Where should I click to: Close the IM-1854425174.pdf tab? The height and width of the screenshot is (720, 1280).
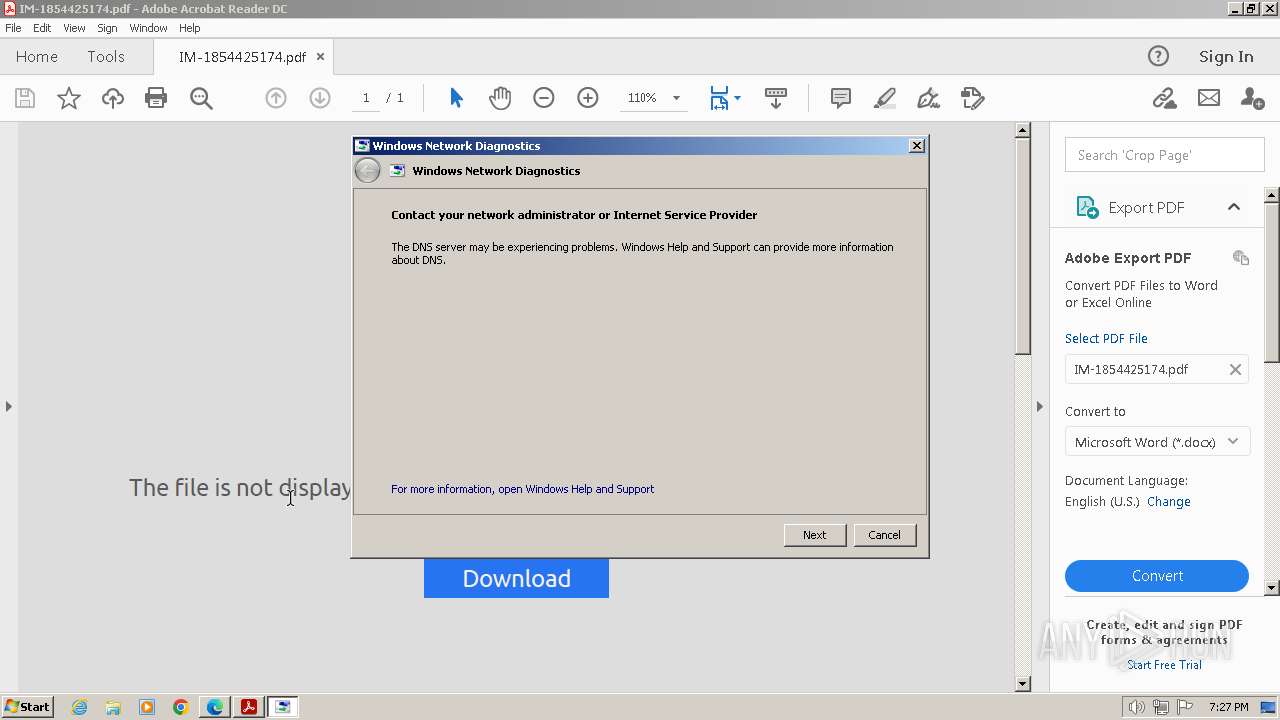coord(320,57)
